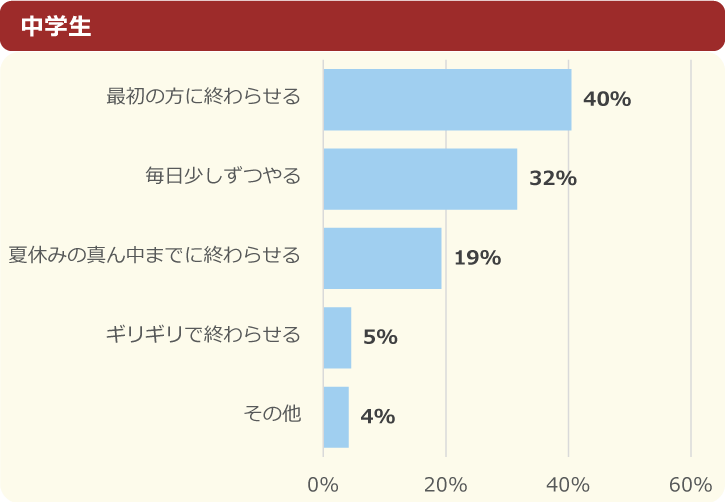Select the ギリギリで終わらせる bar
This screenshot has height=502, width=725.
pos(337,337)
